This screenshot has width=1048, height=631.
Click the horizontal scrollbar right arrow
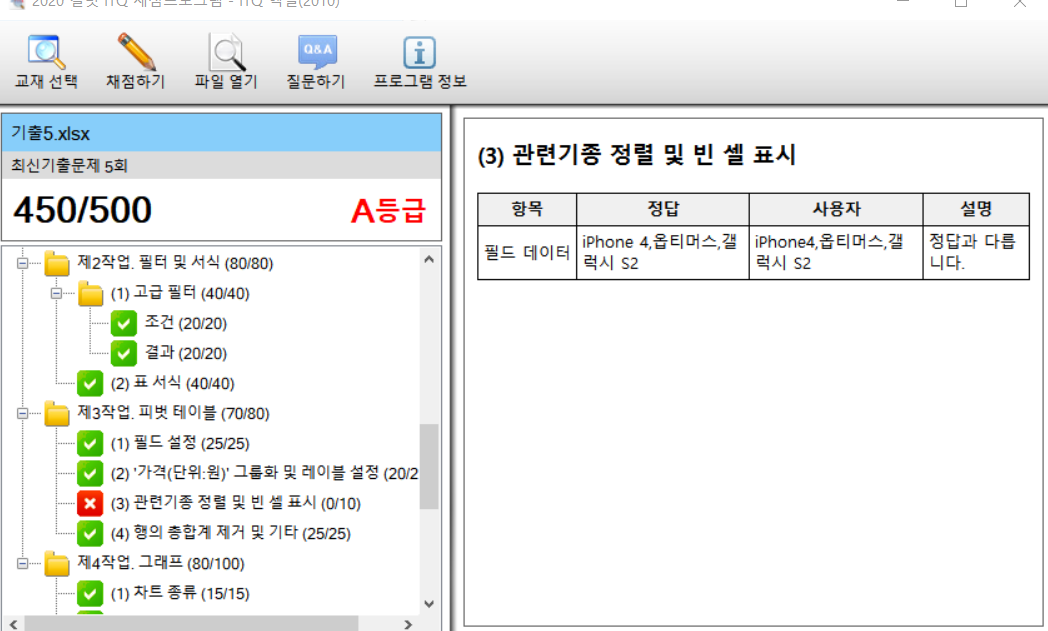407,625
